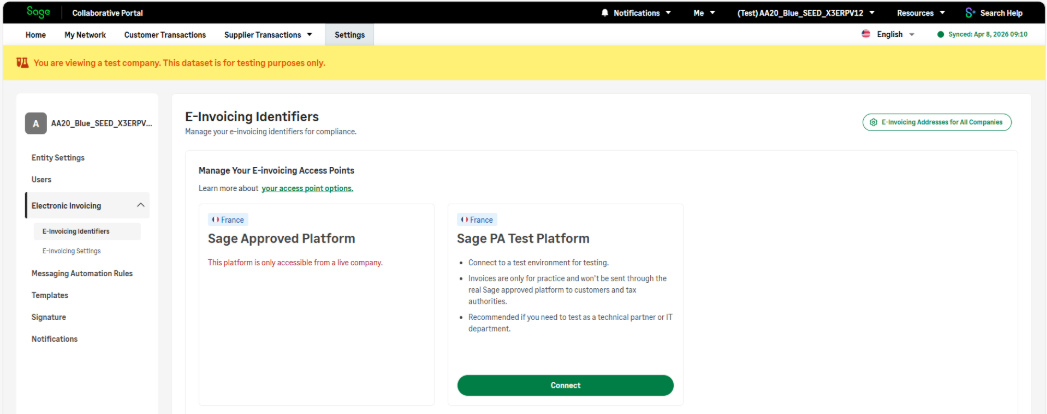Select the Settings tab
The image size is (1047, 414).
(x=349, y=35)
